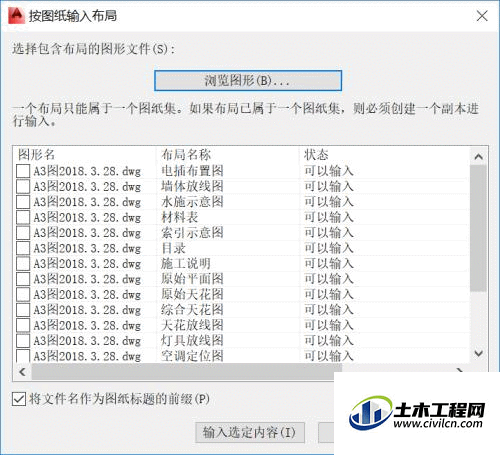
Task: Click 可以输入 status in 电插布置图 row
Action: click(x=329, y=171)
